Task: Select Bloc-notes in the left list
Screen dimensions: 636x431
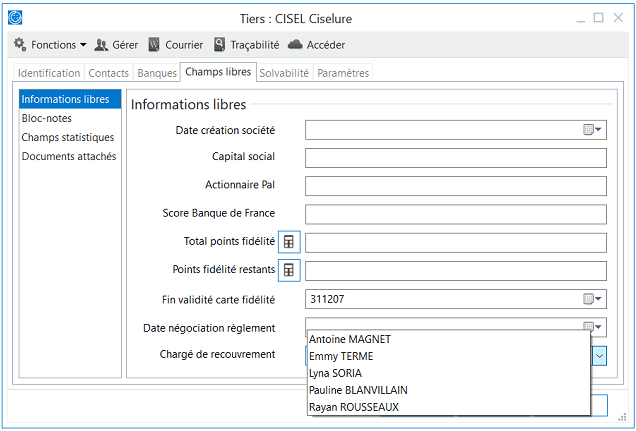Action: click(47, 118)
